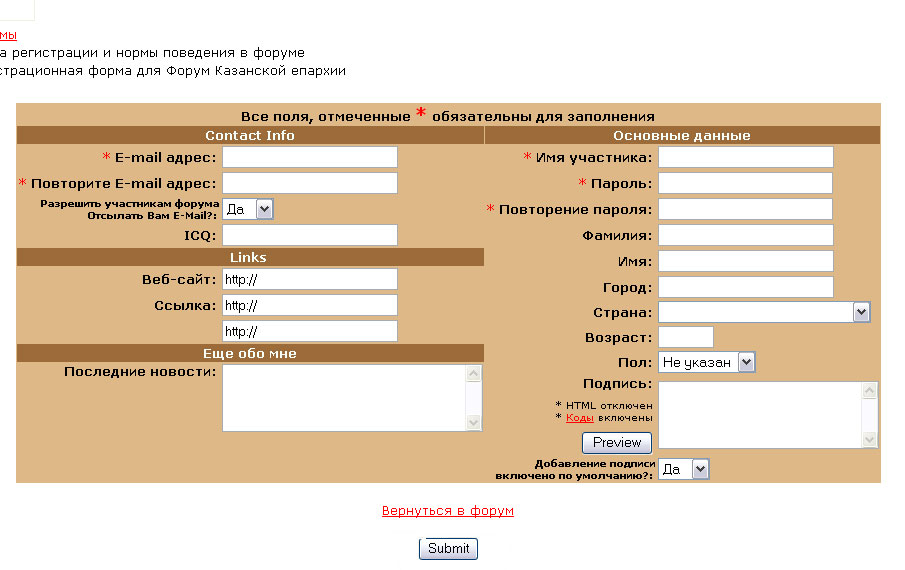Click scroll-down arrow in Последние новости area
905x570 pixels.
(473, 422)
